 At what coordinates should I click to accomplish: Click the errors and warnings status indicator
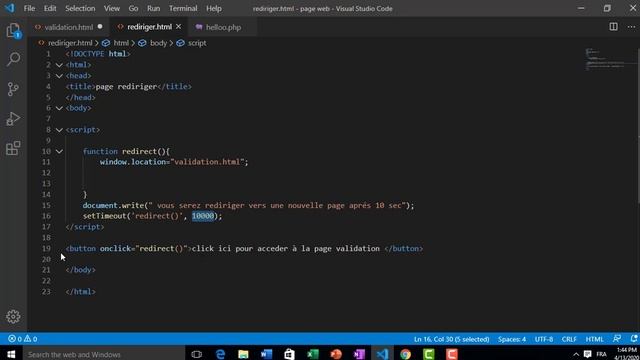22,339
